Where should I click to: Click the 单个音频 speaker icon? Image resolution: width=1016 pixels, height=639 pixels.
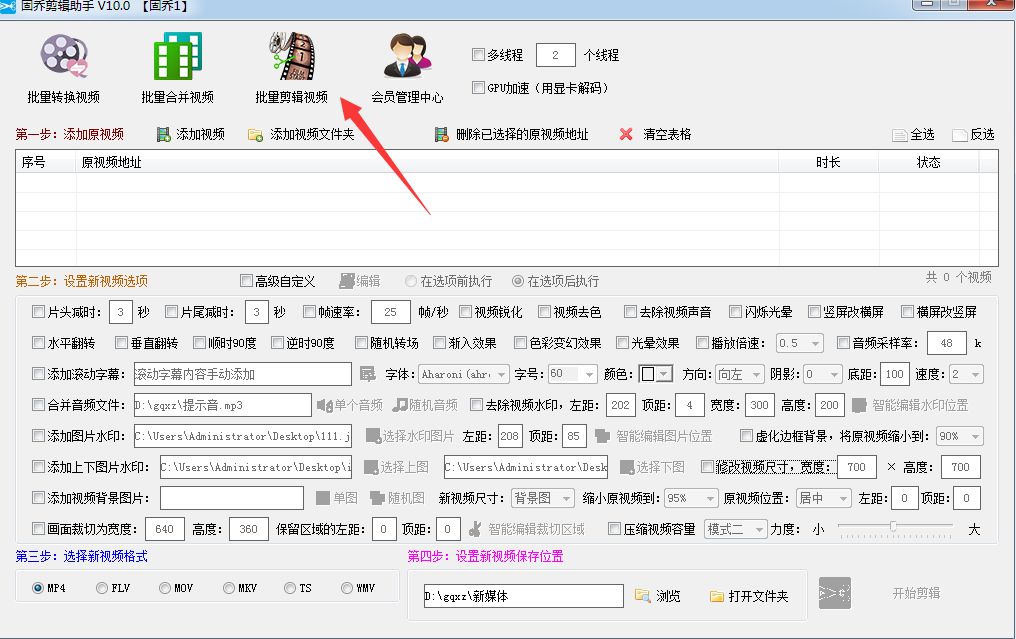tap(325, 405)
